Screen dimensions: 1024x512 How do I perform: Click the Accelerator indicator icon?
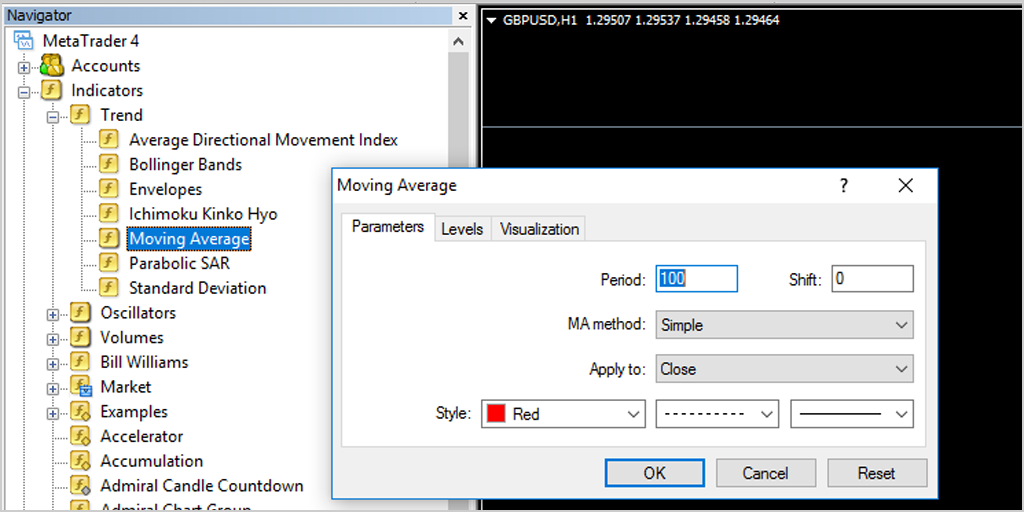81,437
